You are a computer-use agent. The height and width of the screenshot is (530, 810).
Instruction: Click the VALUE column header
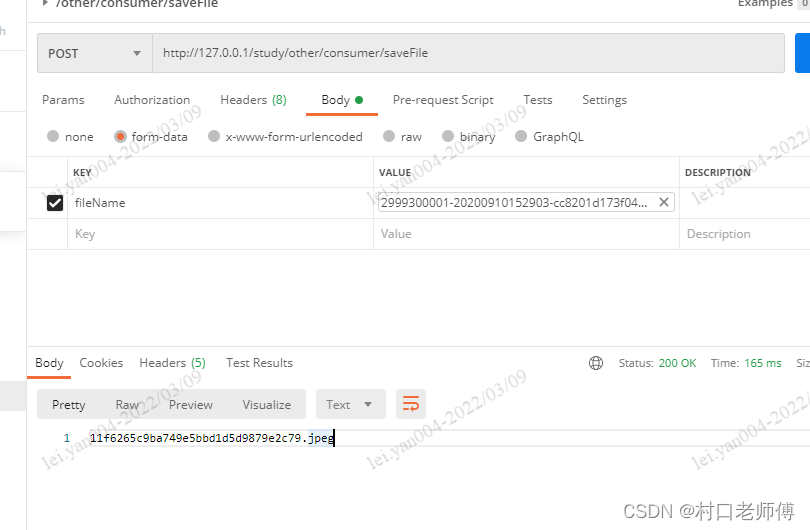pos(395,173)
